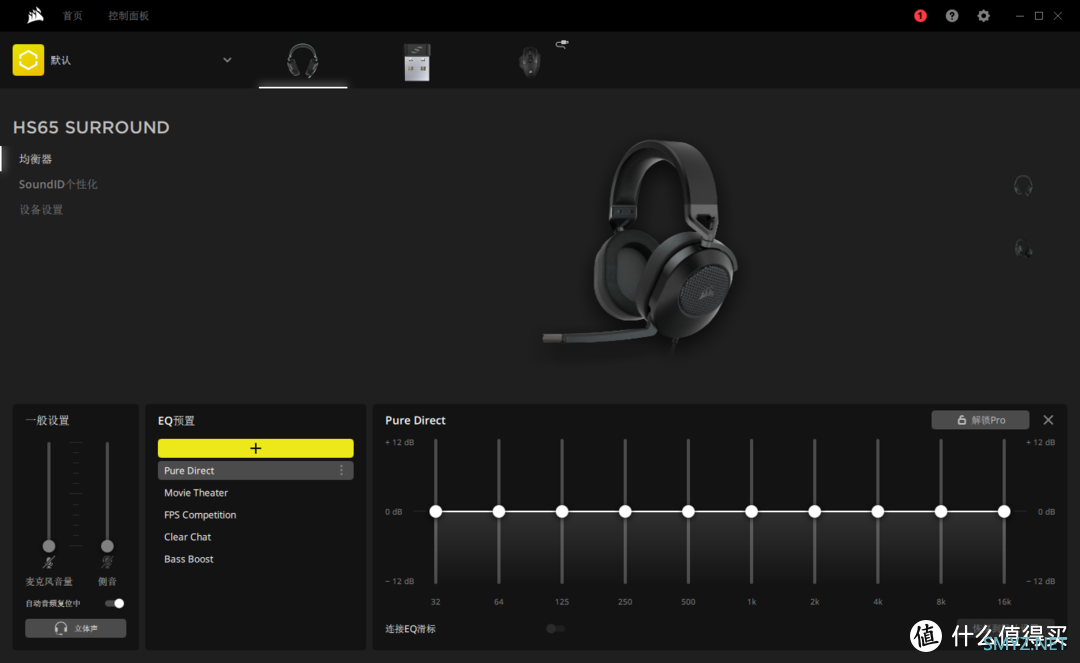This screenshot has height=663, width=1080.
Task: Open the 设备设置 device settings section
Action: point(41,210)
